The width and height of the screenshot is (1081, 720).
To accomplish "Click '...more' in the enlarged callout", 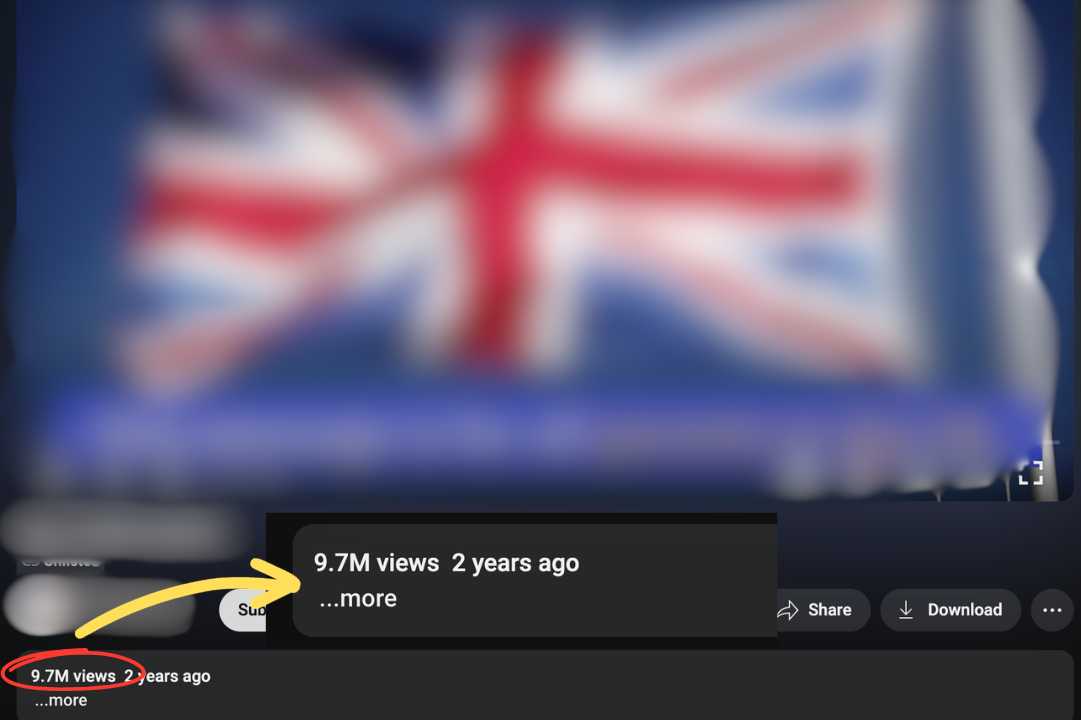I will coord(358,598).
